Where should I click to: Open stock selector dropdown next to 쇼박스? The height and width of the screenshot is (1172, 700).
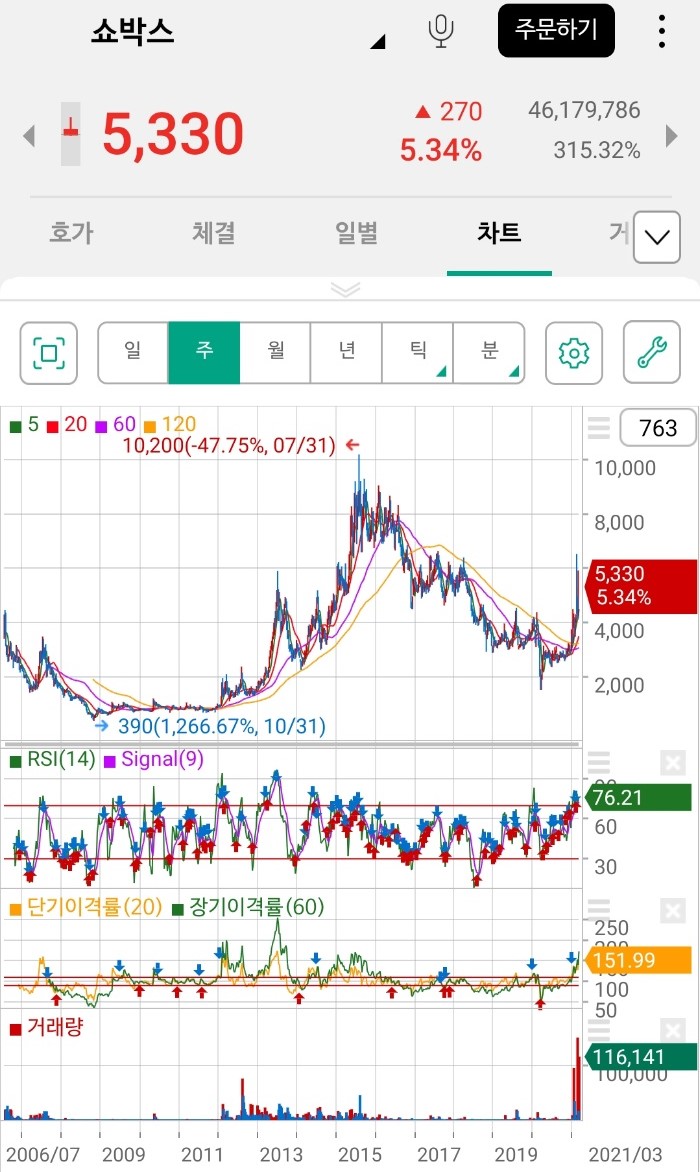click(378, 42)
